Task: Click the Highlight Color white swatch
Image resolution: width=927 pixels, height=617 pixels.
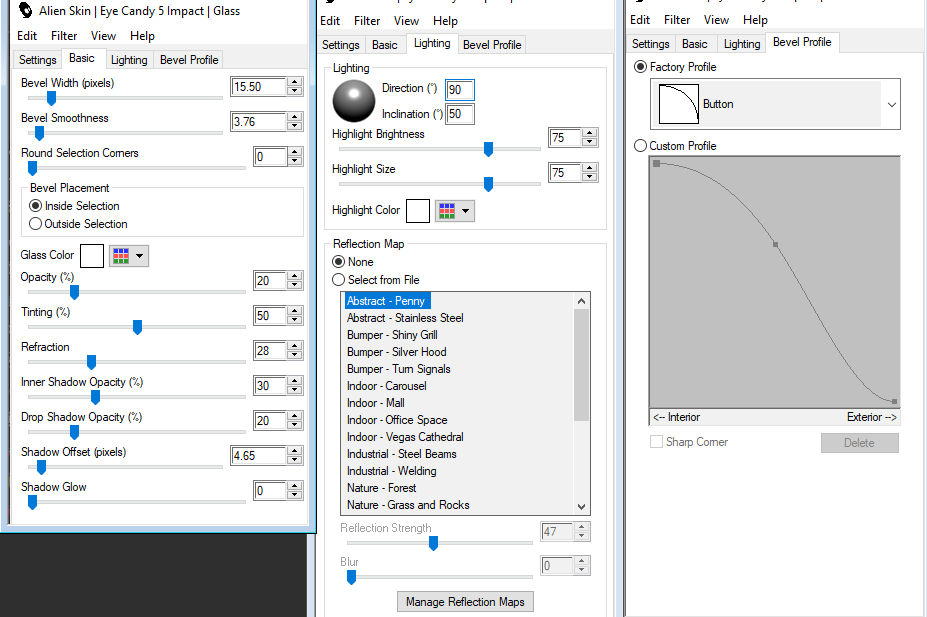Action: (418, 211)
